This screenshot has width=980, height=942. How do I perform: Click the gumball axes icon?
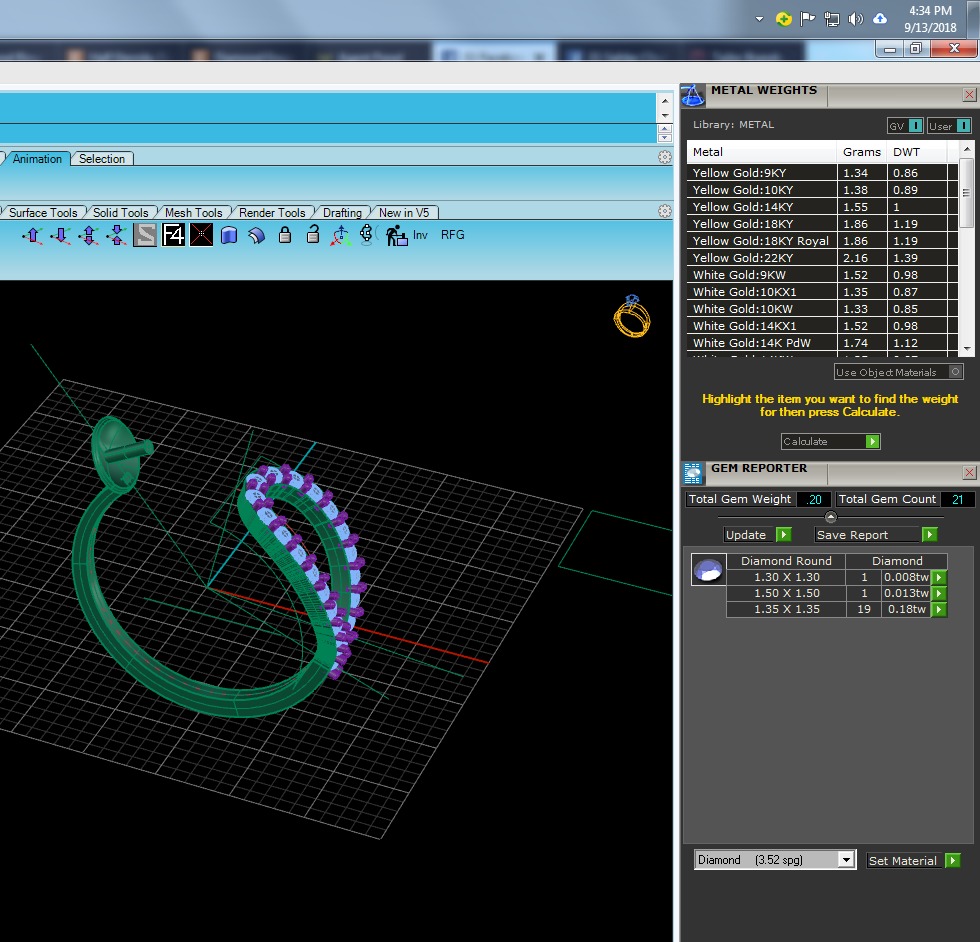coord(341,235)
